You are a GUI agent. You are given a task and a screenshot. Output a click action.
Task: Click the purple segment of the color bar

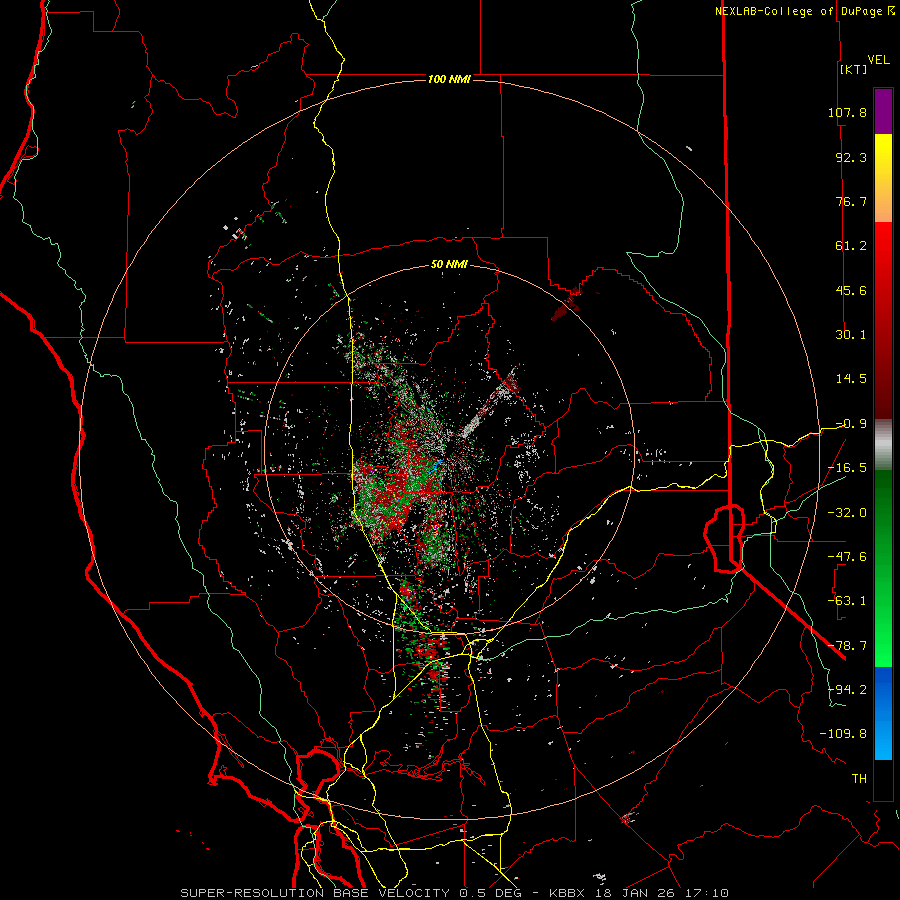click(883, 112)
